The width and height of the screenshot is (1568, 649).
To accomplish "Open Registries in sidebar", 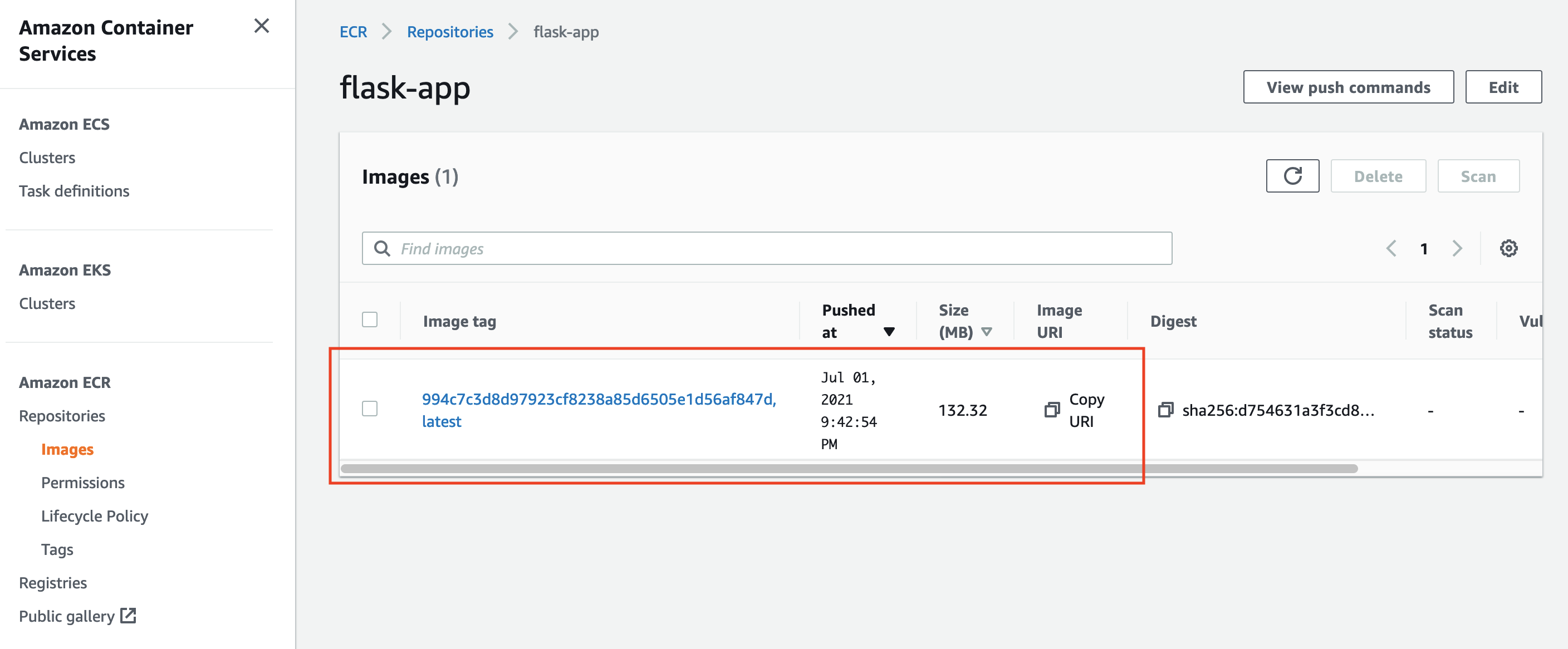I will click(53, 583).
